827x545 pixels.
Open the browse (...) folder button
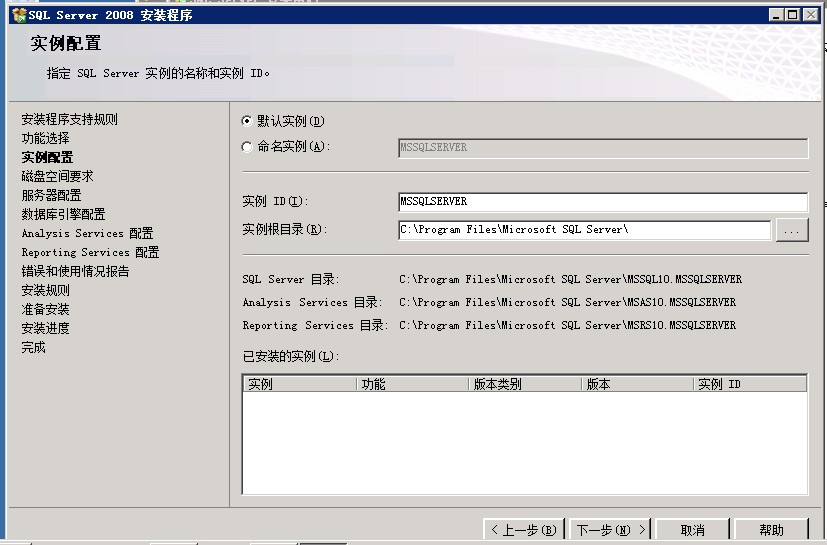pyautogui.click(x=791, y=230)
